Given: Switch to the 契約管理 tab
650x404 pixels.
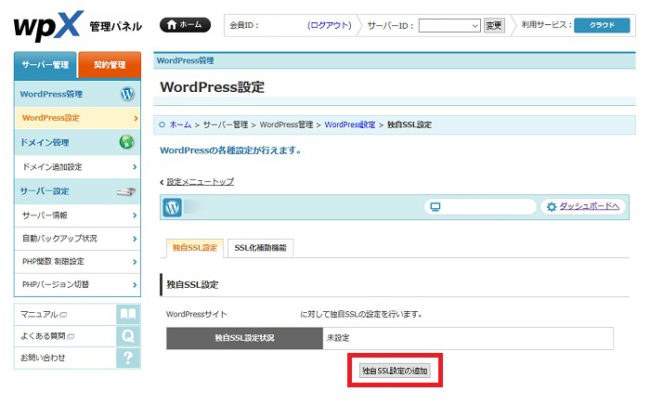Looking at the screenshot, I should (x=109, y=65).
